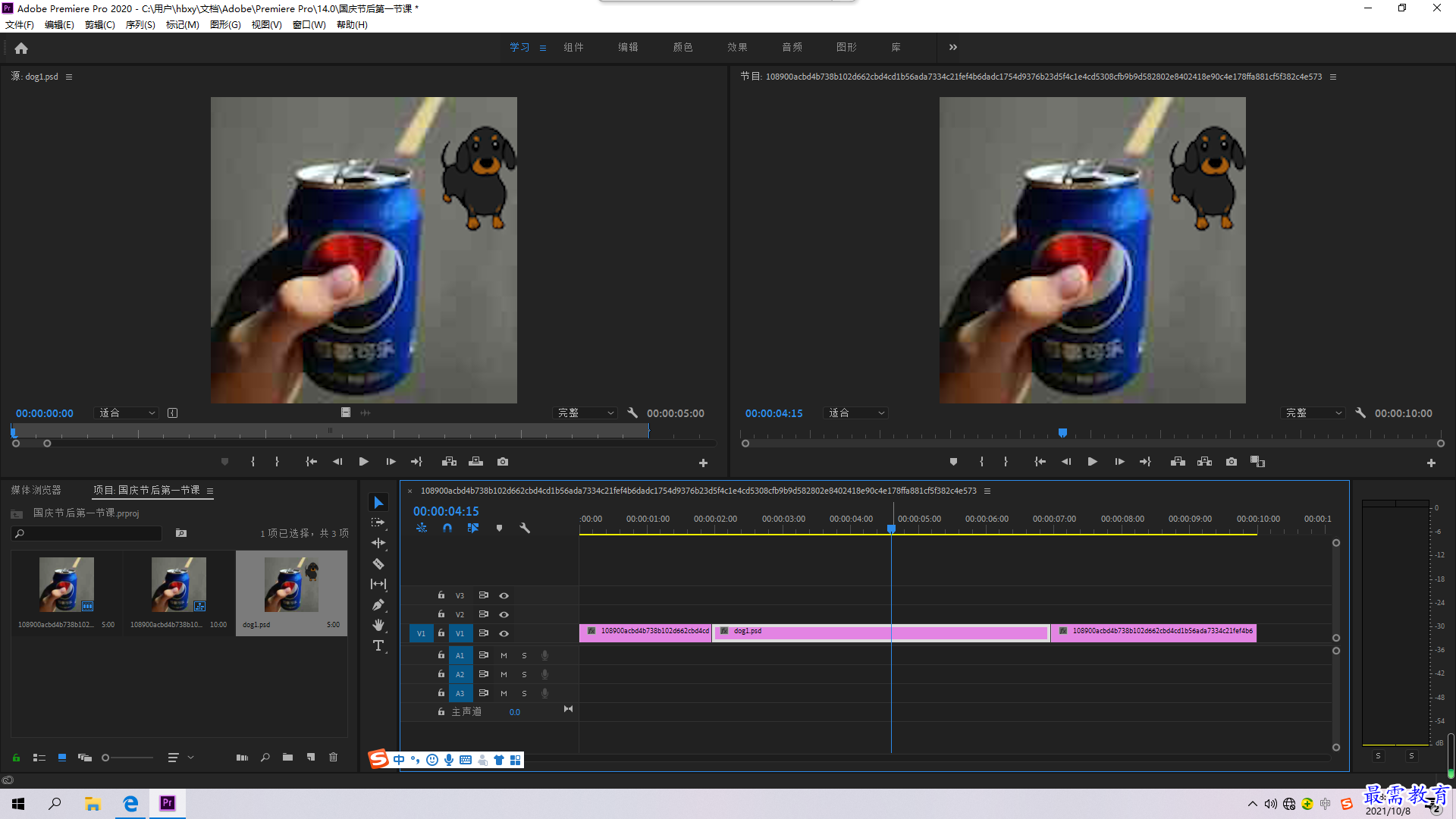Open the Comparison View in Program monitor
Screen dimensions: 1456x819
(1257, 462)
